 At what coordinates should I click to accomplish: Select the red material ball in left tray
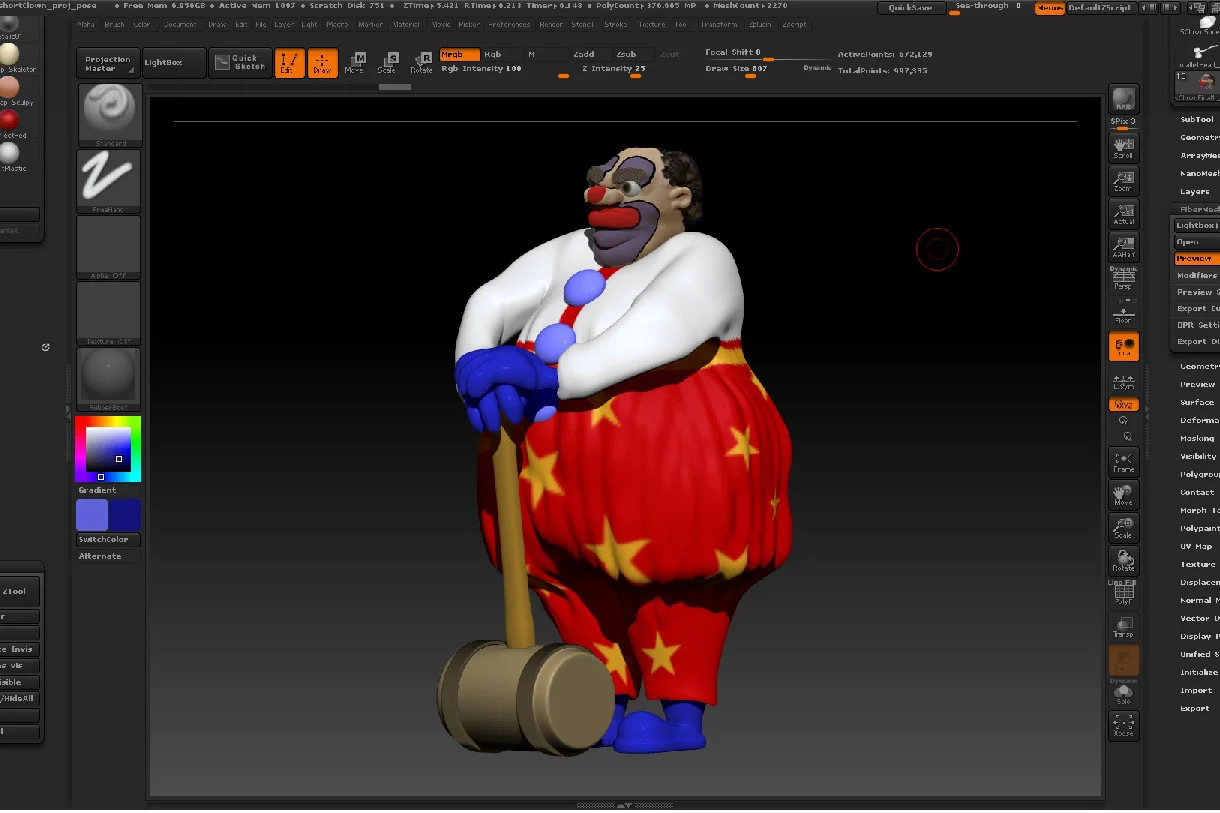click(x=9, y=120)
